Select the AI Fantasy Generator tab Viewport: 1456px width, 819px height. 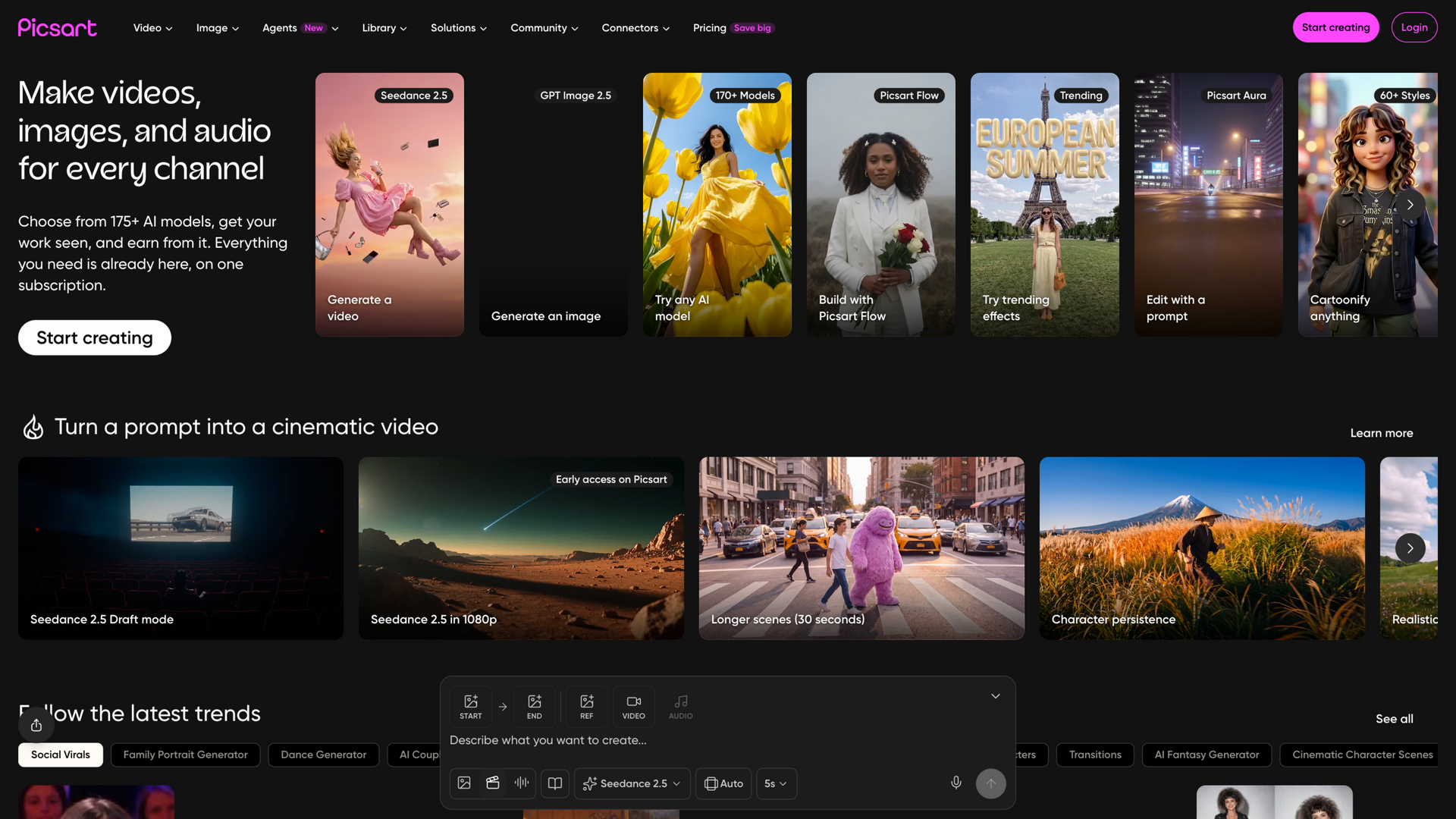point(1207,755)
